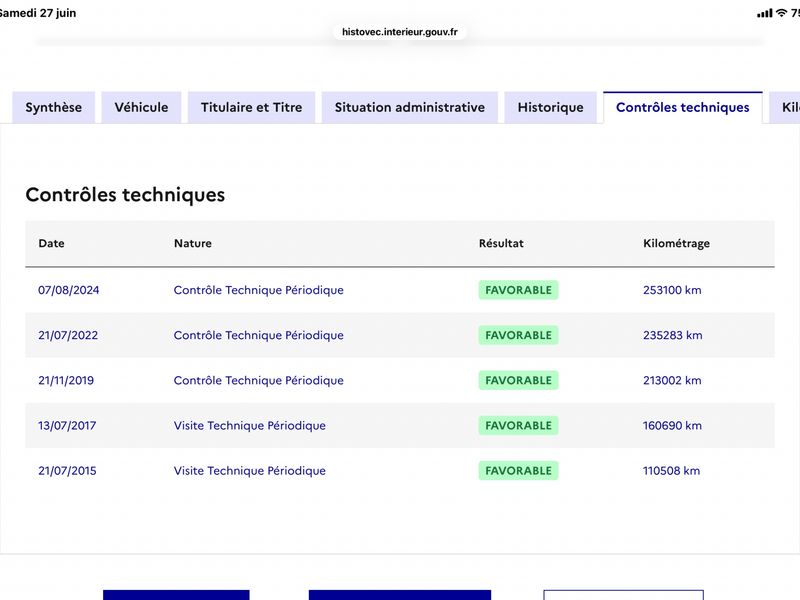This screenshot has height=600, width=800.
Task: Click the FAVORABLE badge for 21/11/2019
Action: pyautogui.click(x=518, y=380)
